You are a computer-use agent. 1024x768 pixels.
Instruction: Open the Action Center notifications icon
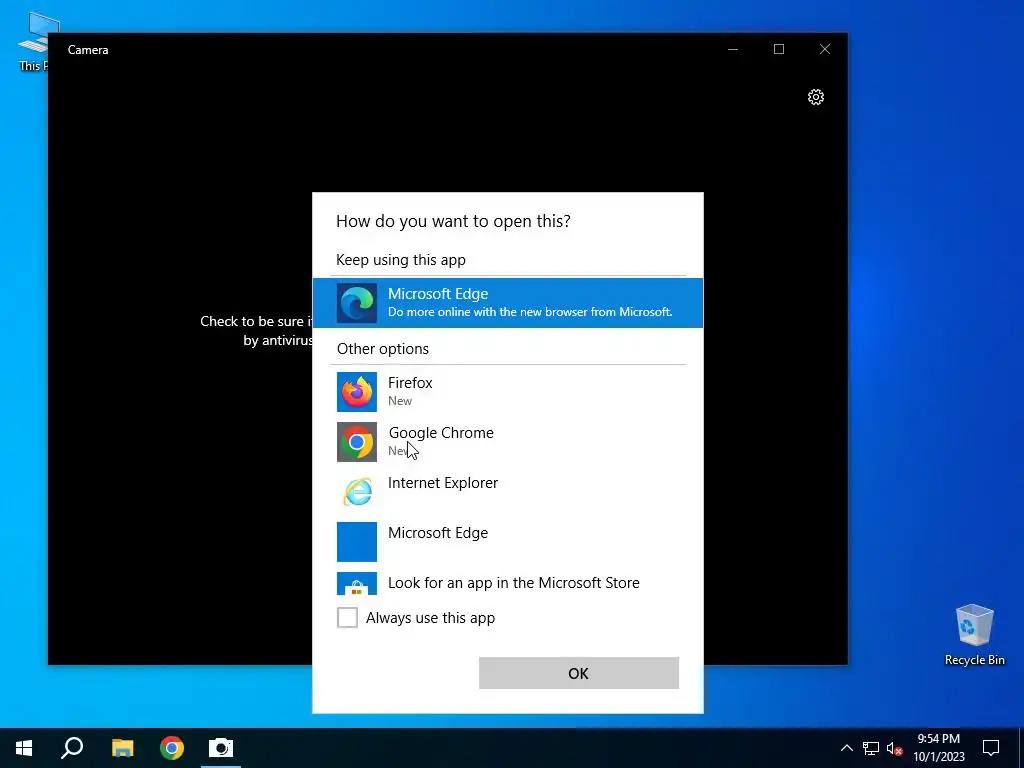click(x=991, y=748)
